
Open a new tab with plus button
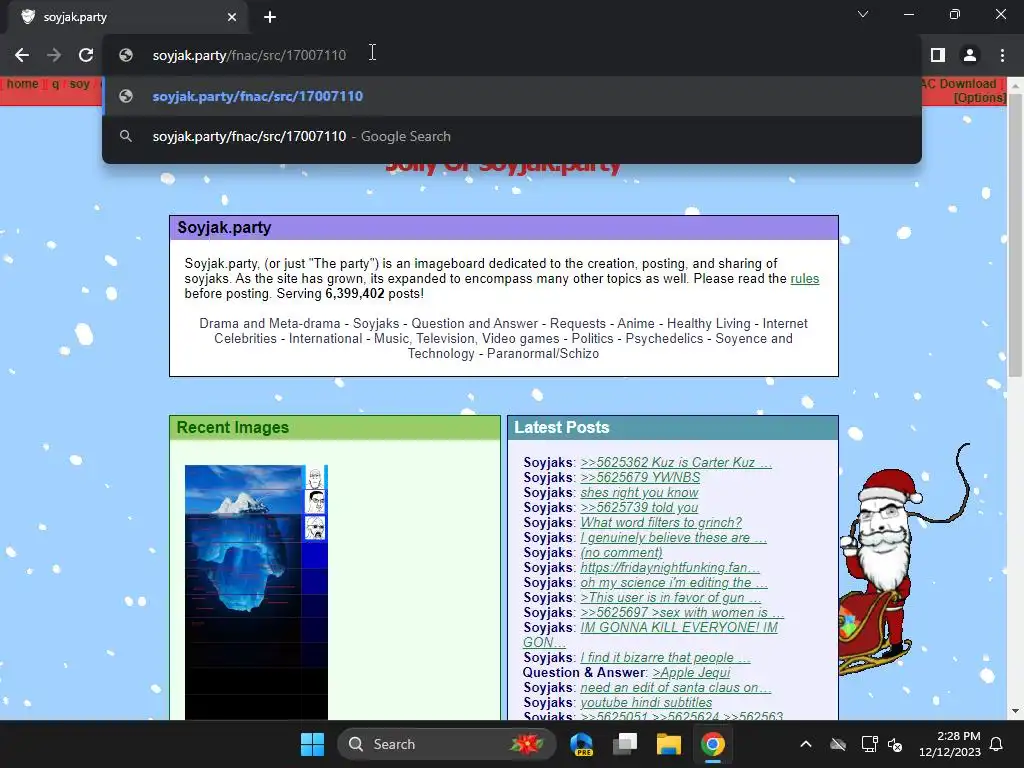[270, 17]
